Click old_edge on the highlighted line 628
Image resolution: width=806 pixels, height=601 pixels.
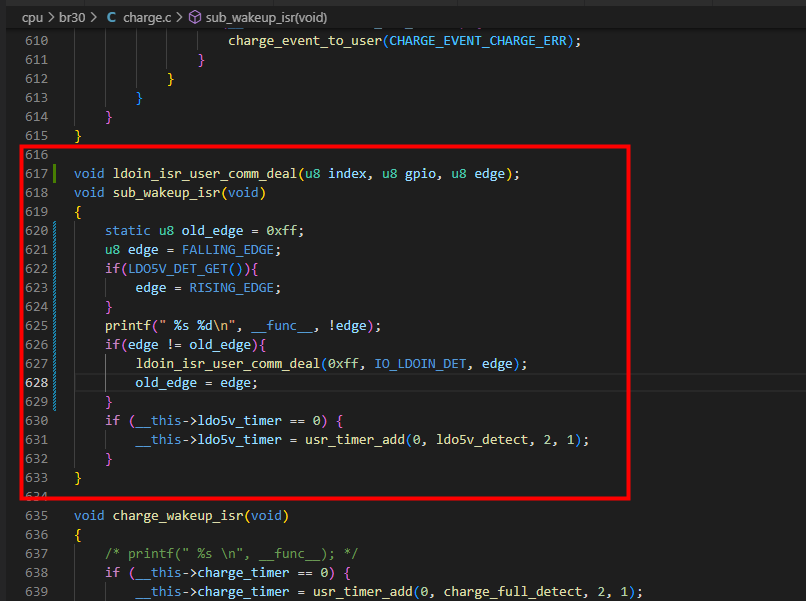tap(166, 383)
